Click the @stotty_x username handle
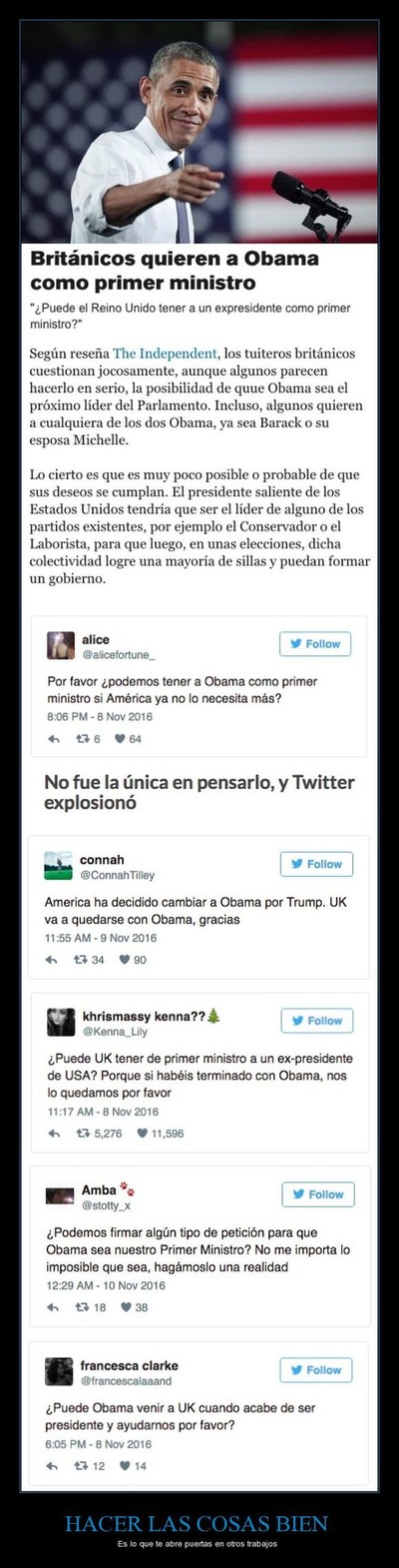 pos(107,1203)
